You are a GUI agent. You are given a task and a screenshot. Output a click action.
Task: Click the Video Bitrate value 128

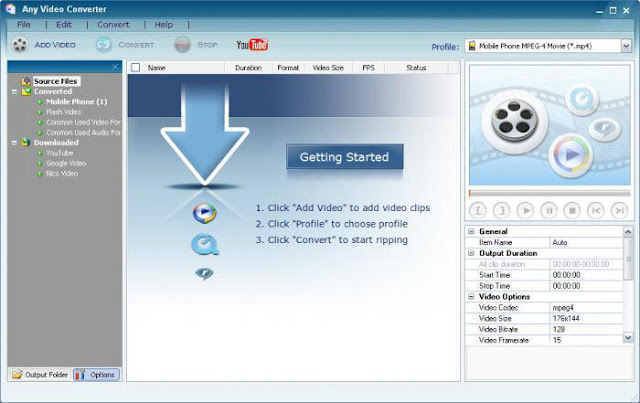tap(586, 329)
